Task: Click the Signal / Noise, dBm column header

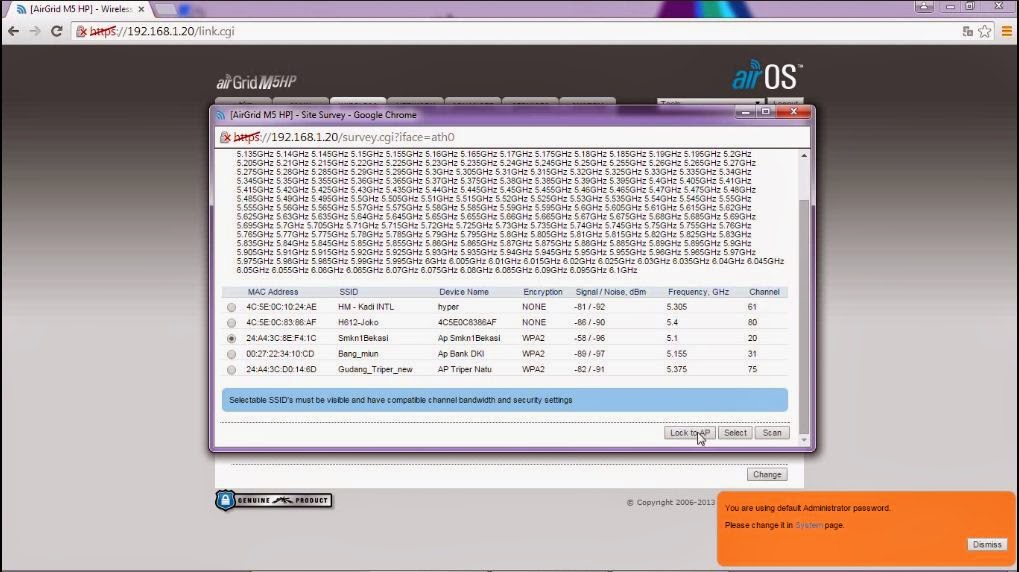Action: coord(611,292)
